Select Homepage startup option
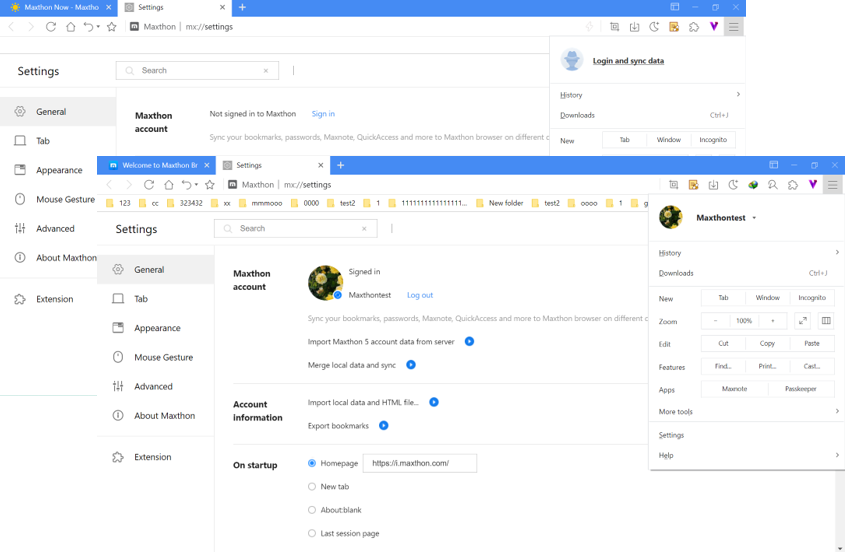Viewport: 850px width, 556px height. 312,463
